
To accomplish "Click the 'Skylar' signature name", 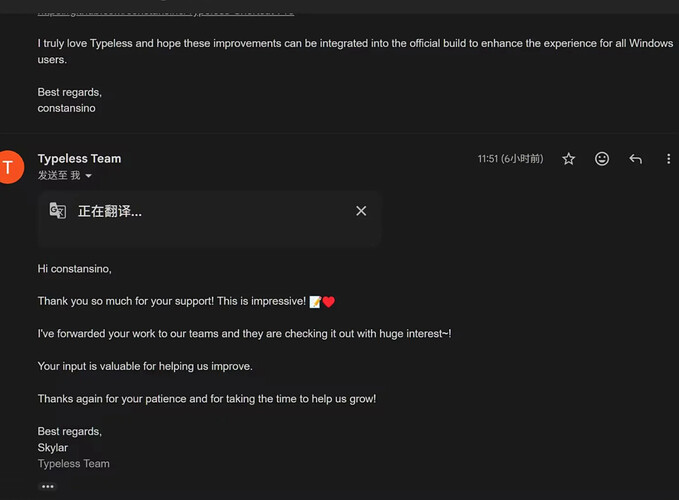I will 53,448.
